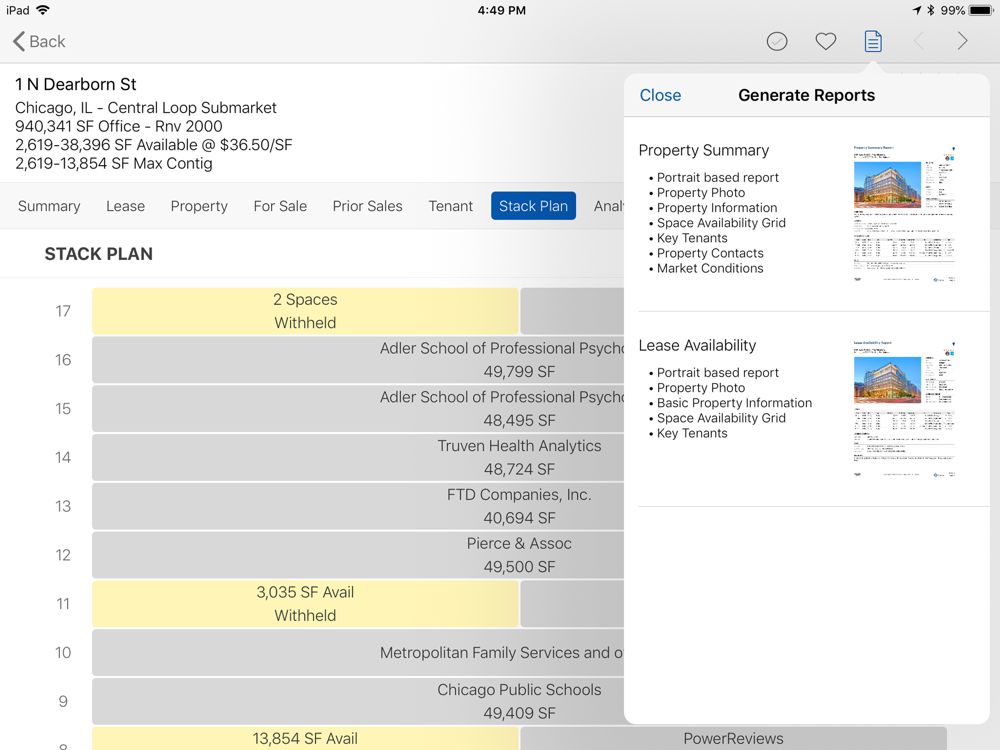1000x750 pixels.
Task: Open the Summary tab
Action: pyautogui.click(x=49, y=206)
